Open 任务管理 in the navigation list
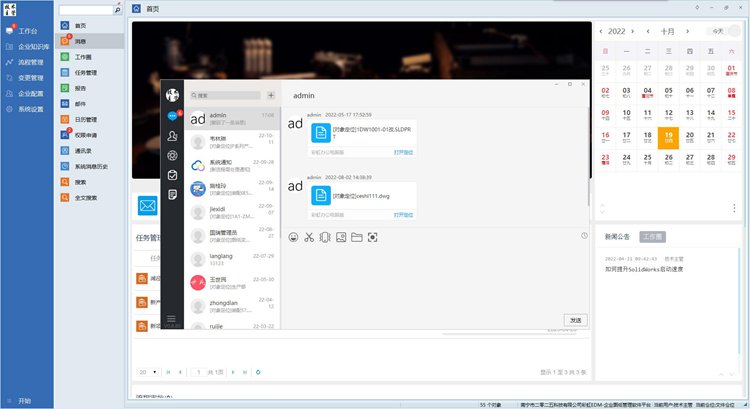 pos(85,72)
